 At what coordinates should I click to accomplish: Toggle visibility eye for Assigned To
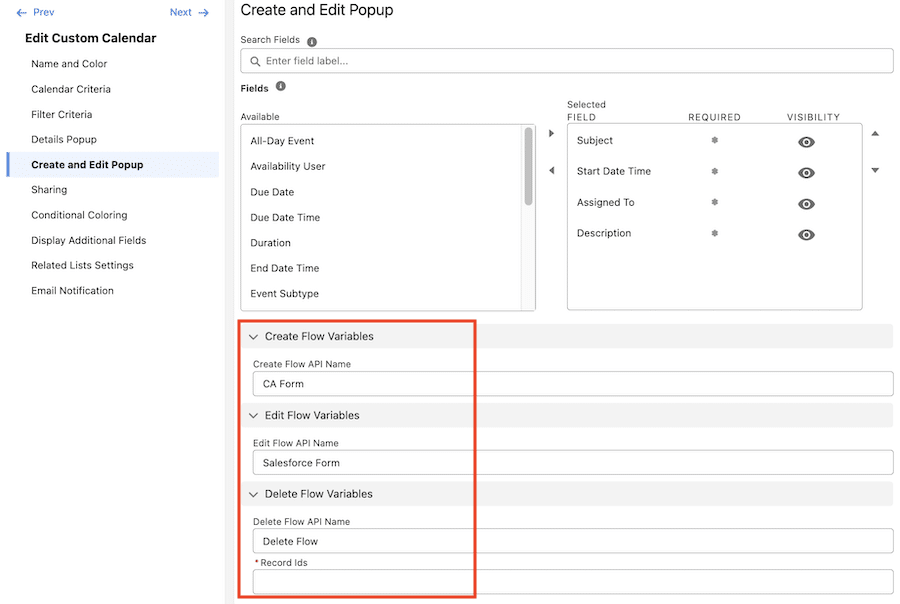coord(806,204)
